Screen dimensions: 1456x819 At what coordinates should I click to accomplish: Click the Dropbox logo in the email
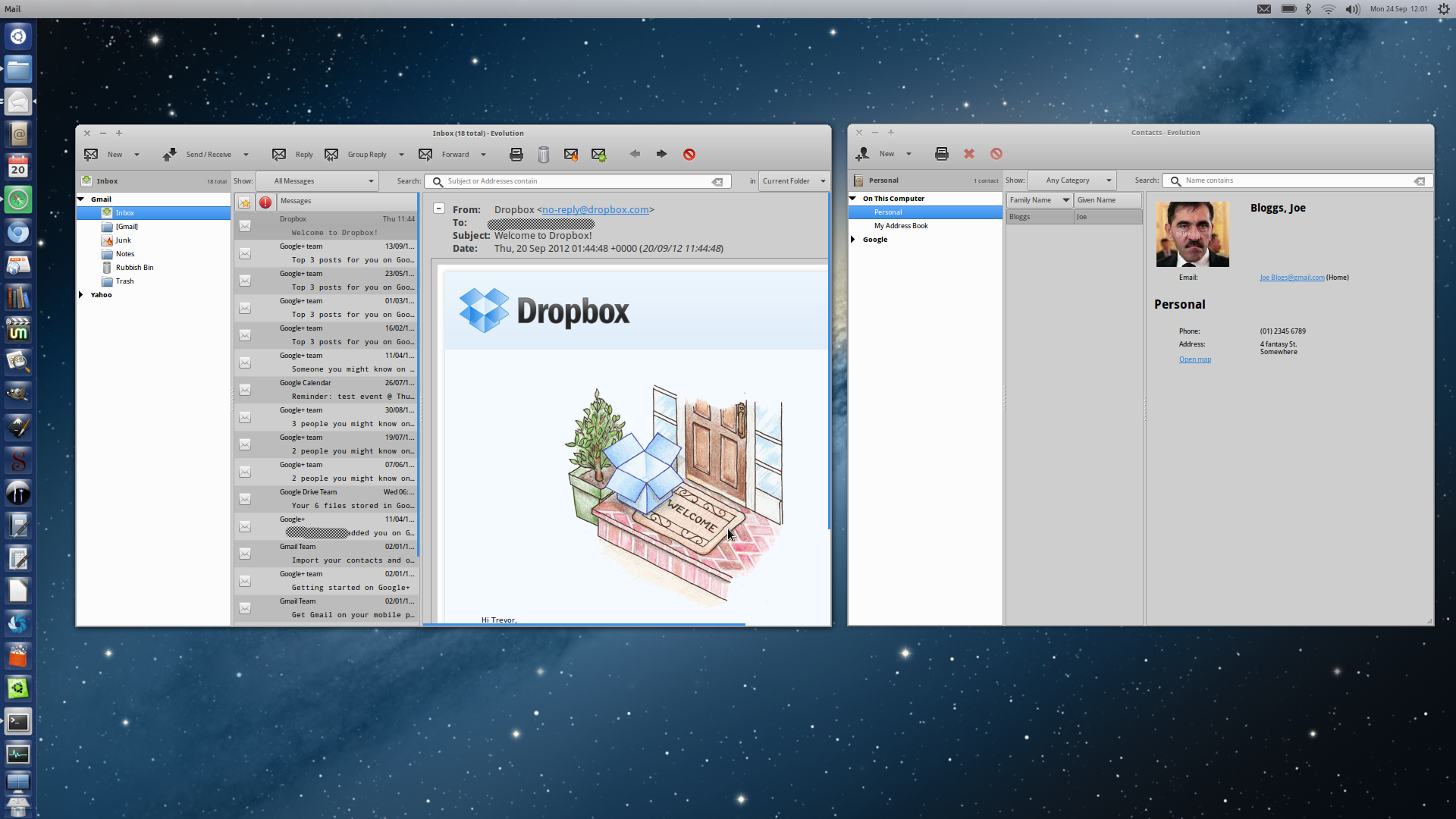[x=544, y=311]
